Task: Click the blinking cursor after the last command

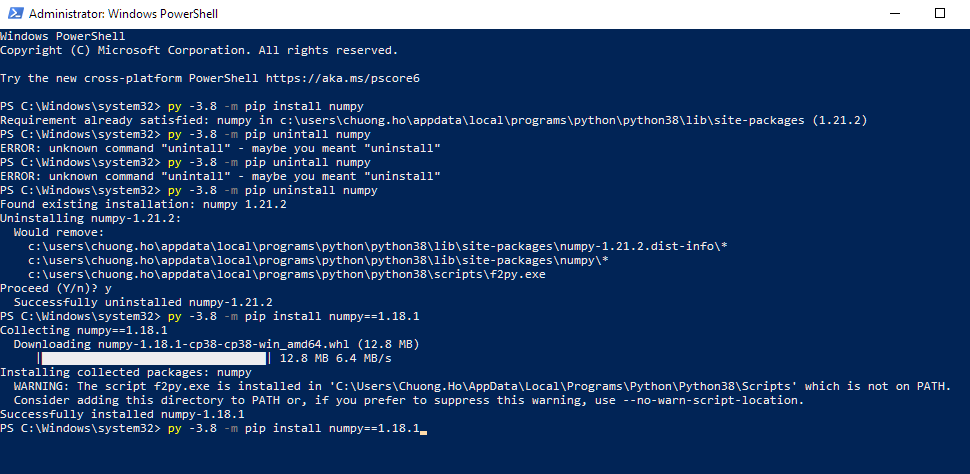Action: click(424, 429)
